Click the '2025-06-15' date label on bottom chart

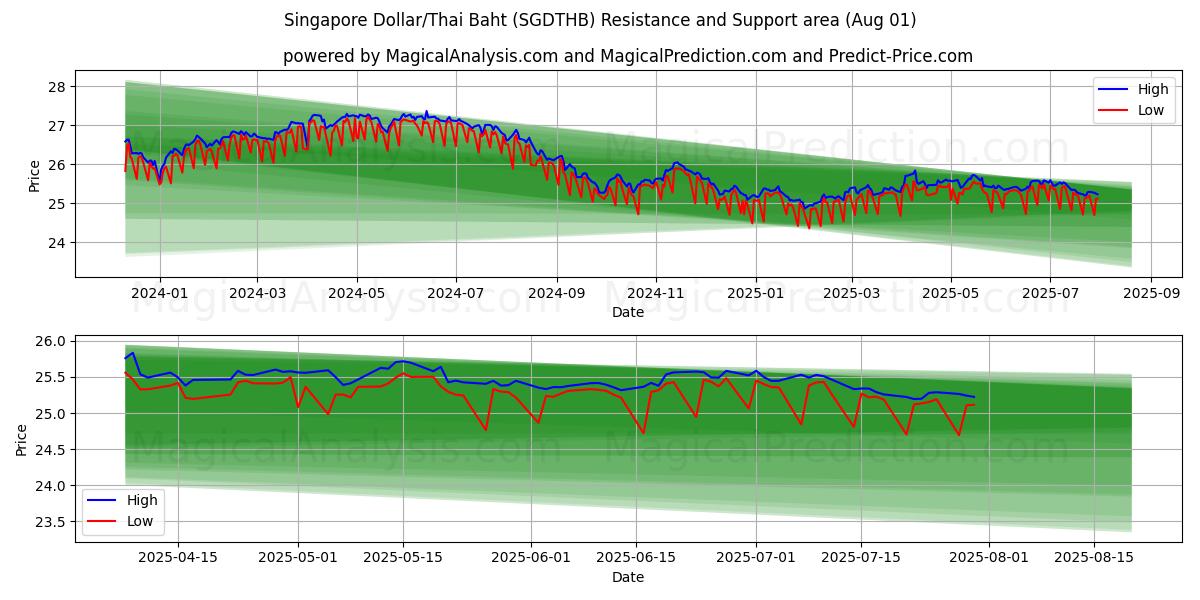point(637,558)
